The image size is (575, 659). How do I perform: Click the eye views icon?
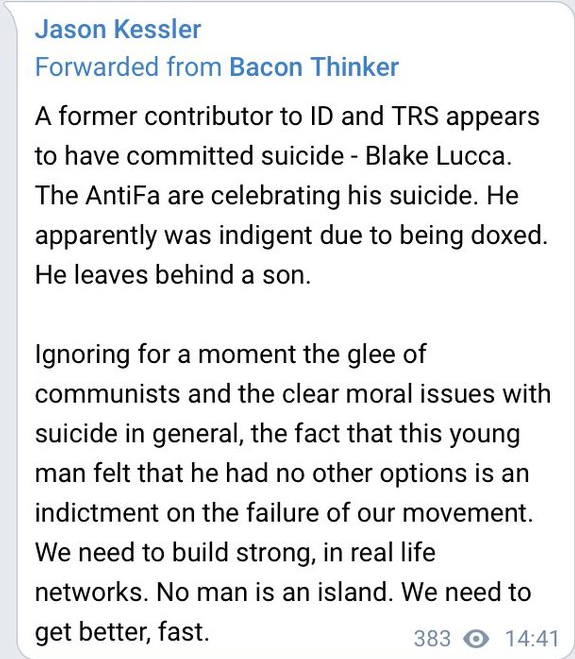coord(475,639)
